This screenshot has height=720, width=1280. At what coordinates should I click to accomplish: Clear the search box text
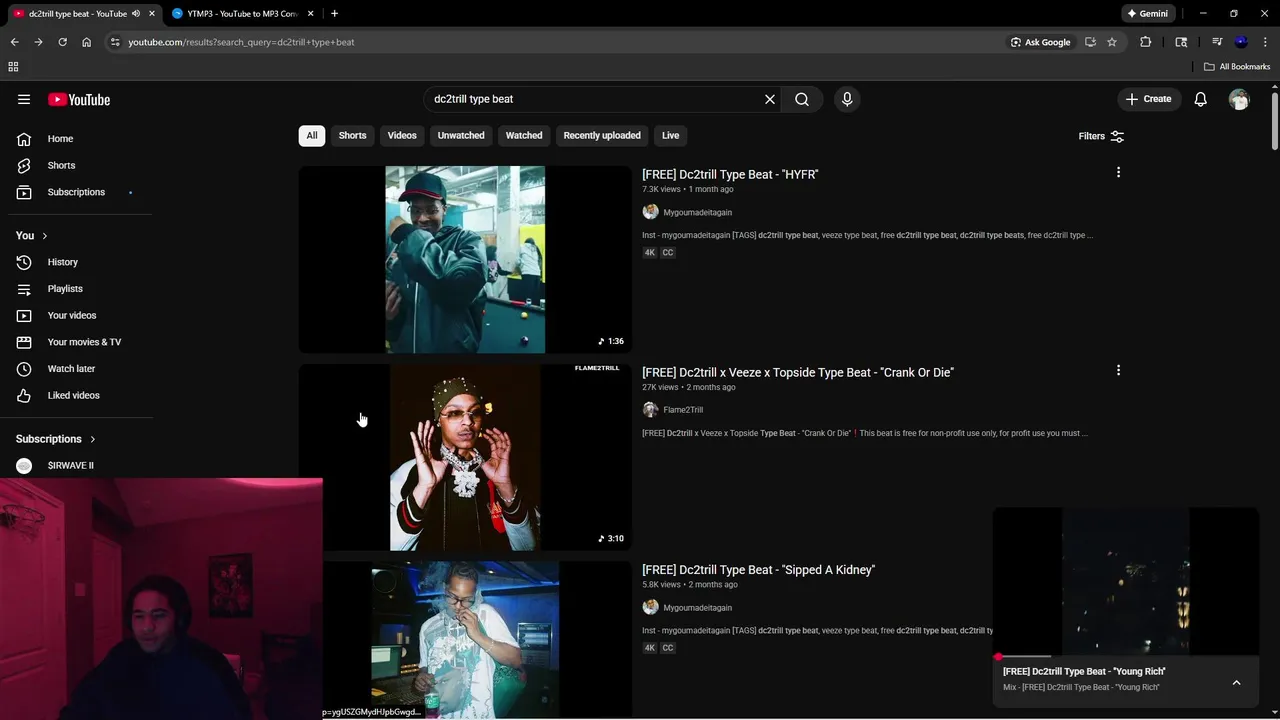770,99
